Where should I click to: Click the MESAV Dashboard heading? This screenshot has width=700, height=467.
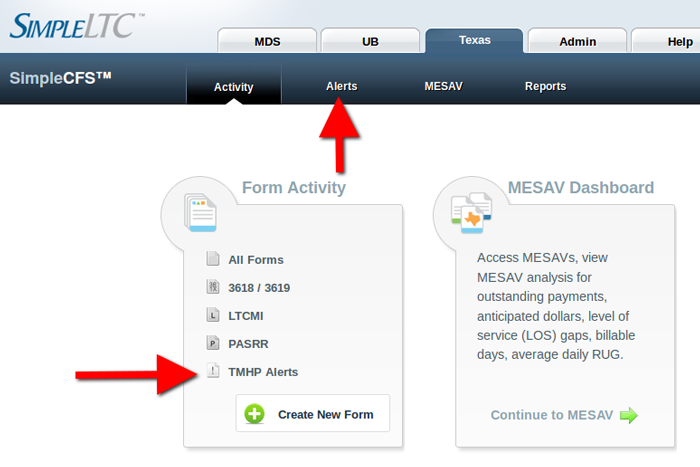click(581, 188)
